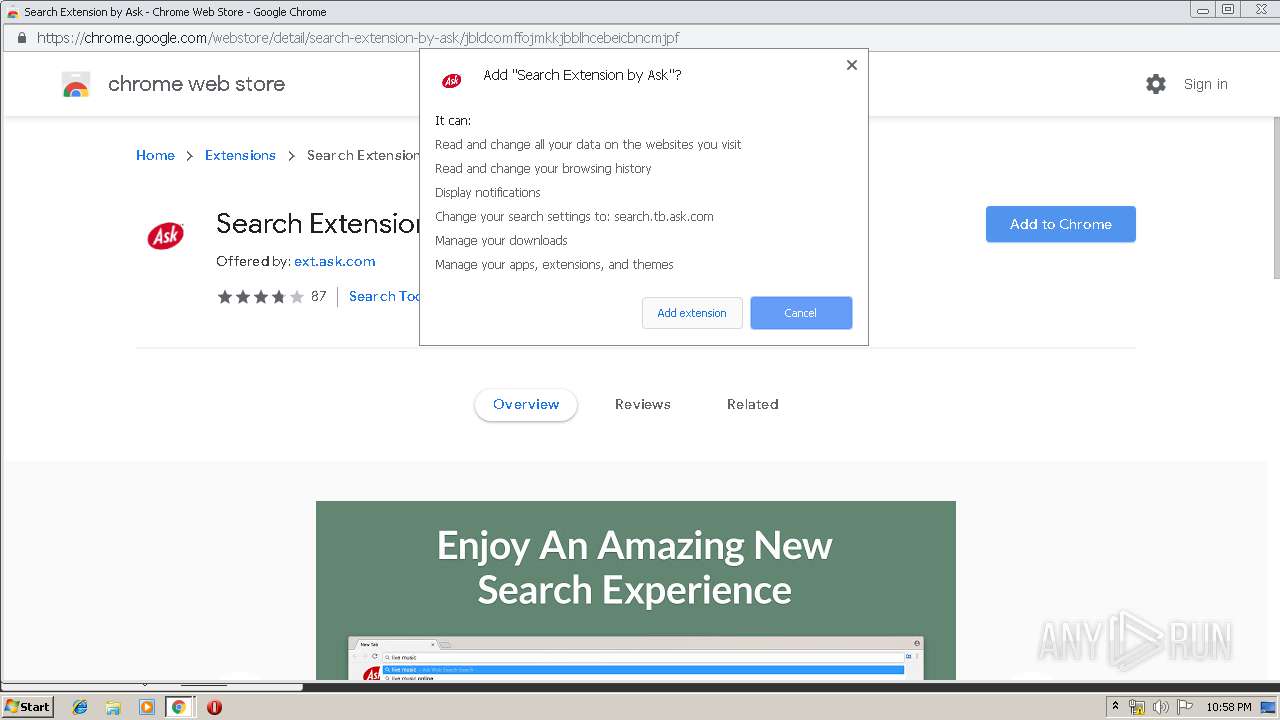
Task: Switch to the Reviews tab
Action: click(x=643, y=404)
